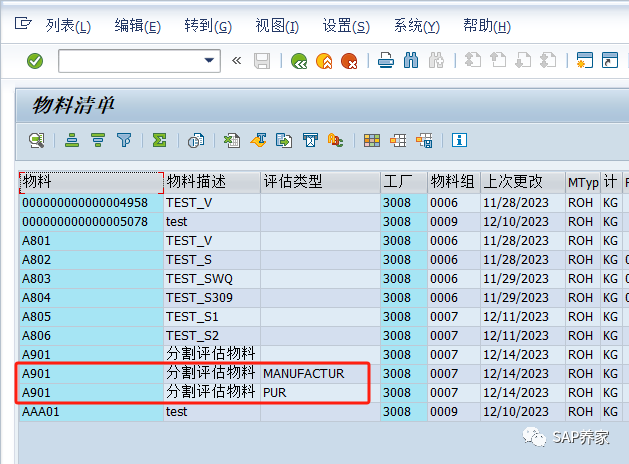Click the Create New Session icon
This screenshot has width=629, height=464.
tap(584, 61)
